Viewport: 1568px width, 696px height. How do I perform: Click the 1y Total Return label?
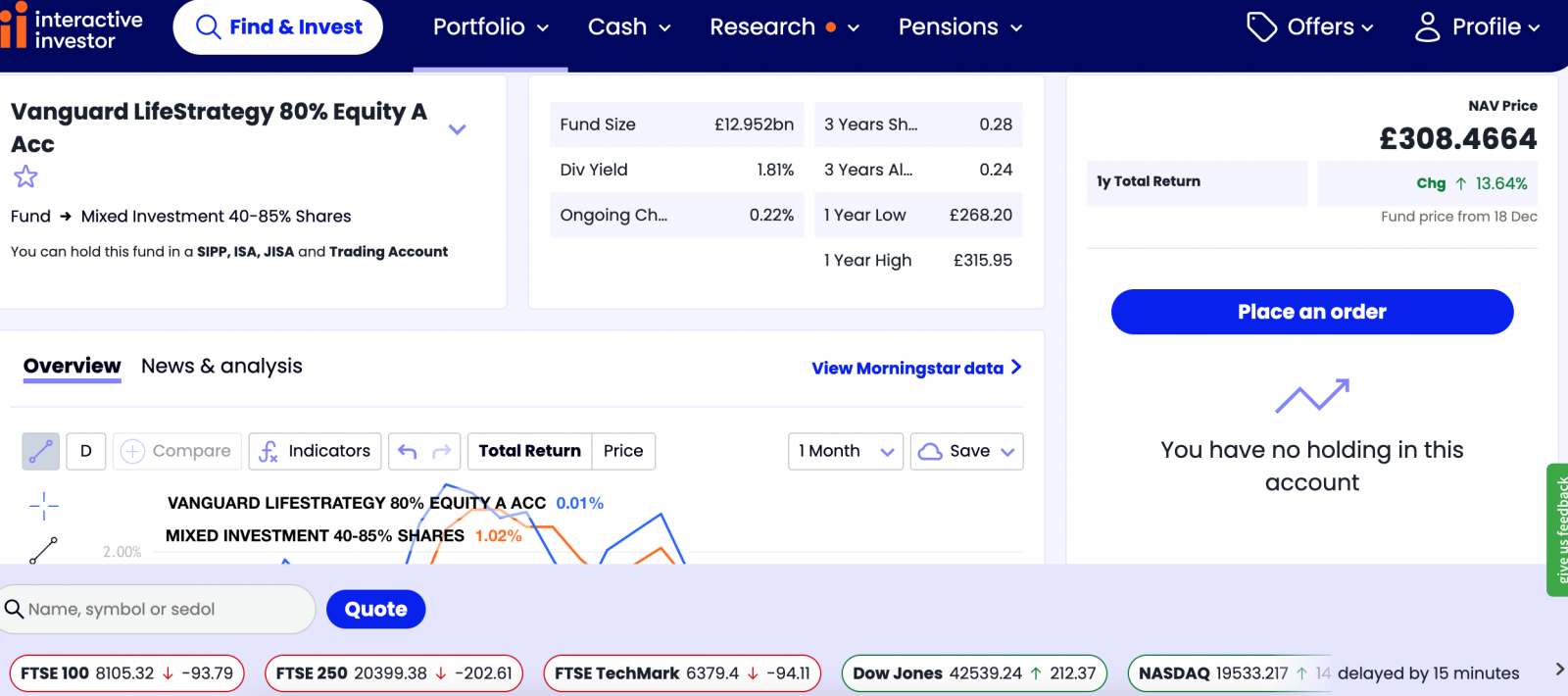(1149, 181)
